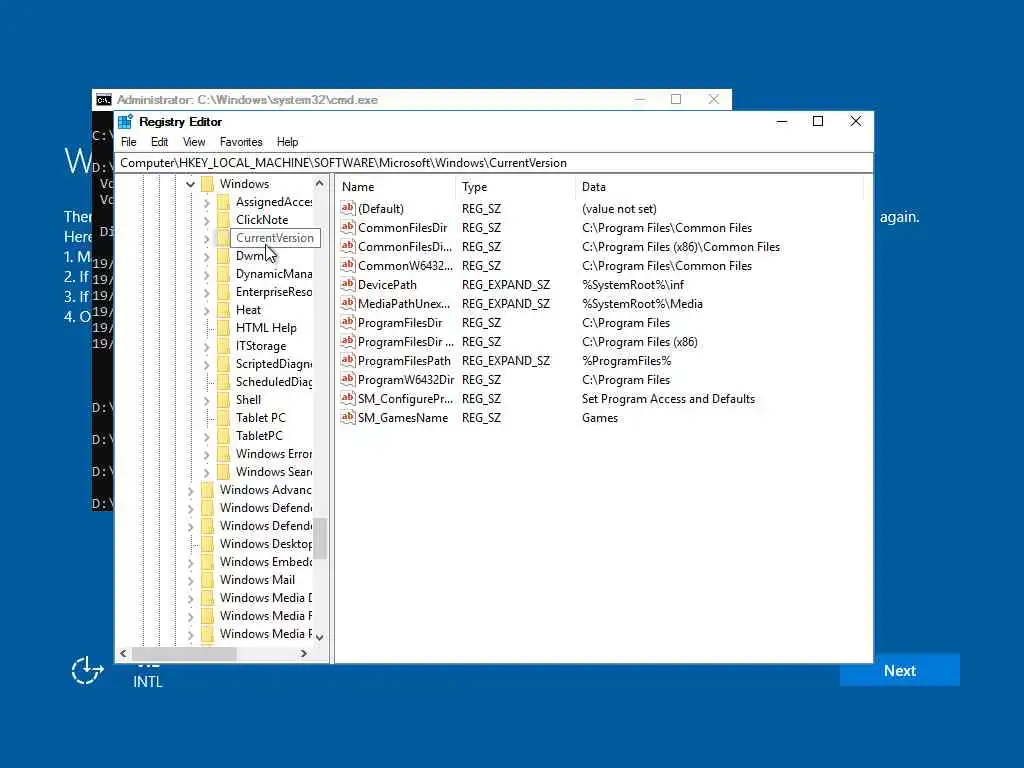The image size is (1024, 768).
Task: Click the folder icon of HTML Help key
Action: click(223, 328)
